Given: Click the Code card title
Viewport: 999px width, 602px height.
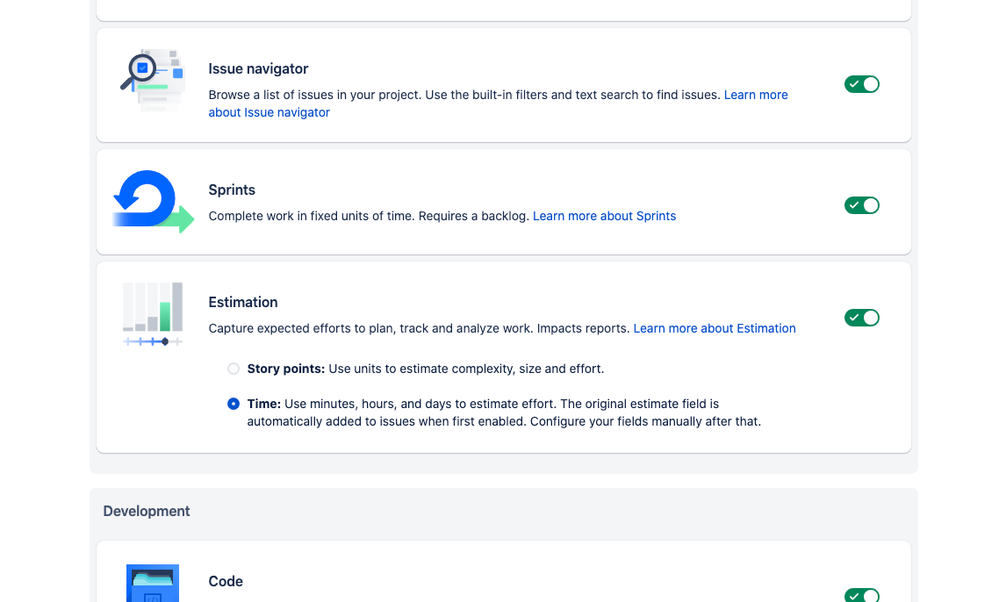Looking at the screenshot, I should point(226,581).
